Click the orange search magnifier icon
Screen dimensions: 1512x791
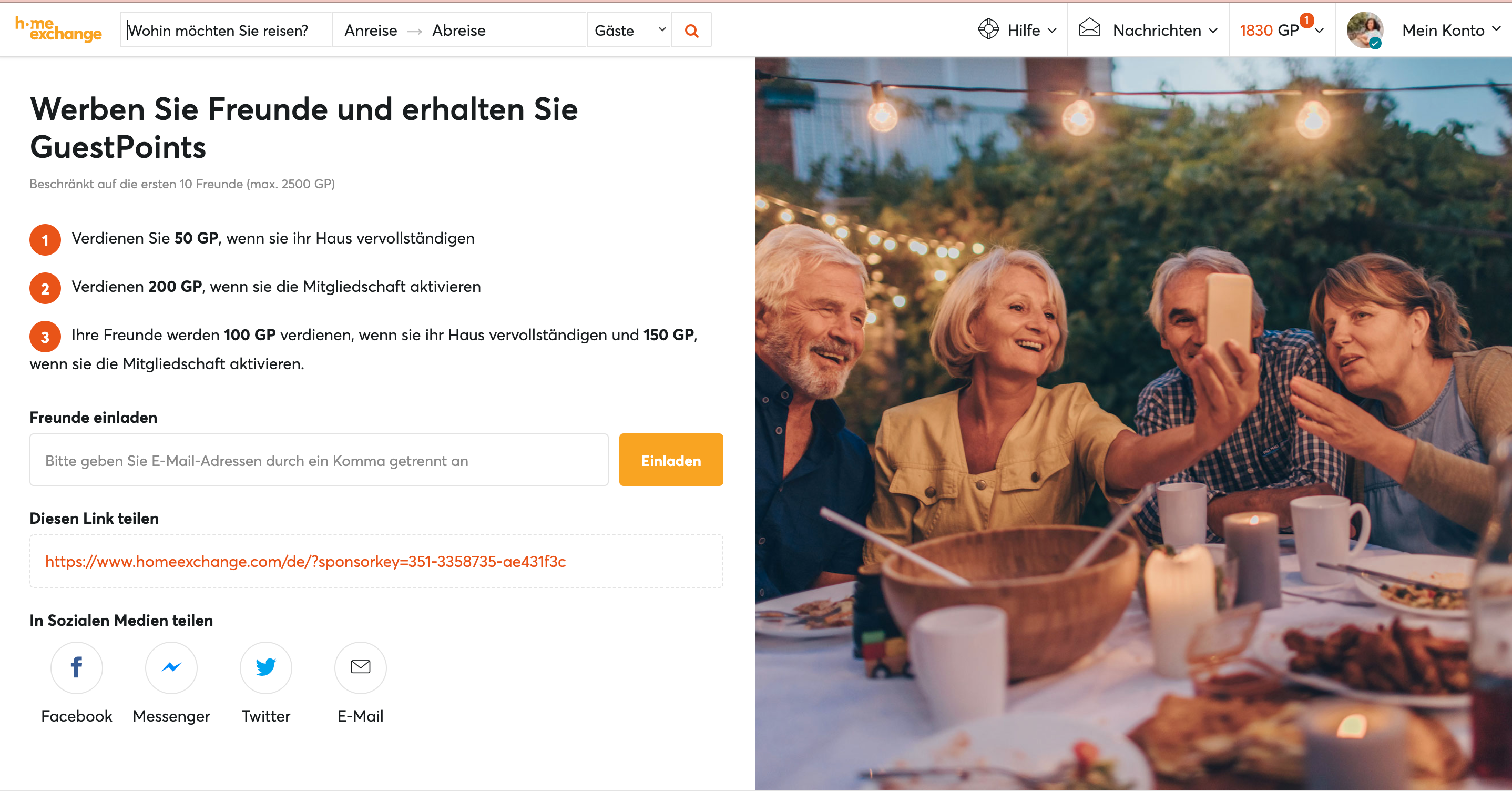coord(691,29)
